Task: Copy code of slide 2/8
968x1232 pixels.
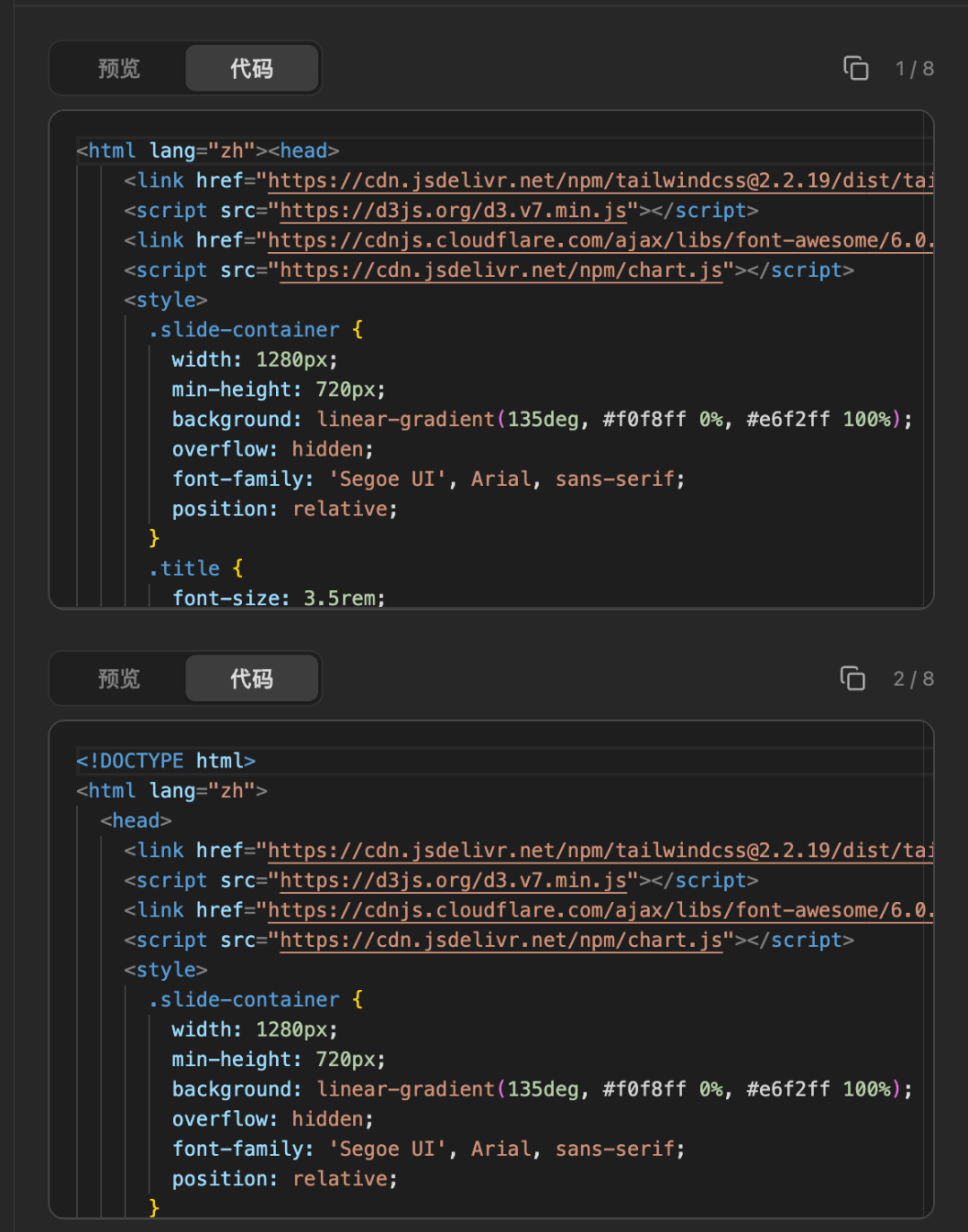Action: (x=852, y=679)
